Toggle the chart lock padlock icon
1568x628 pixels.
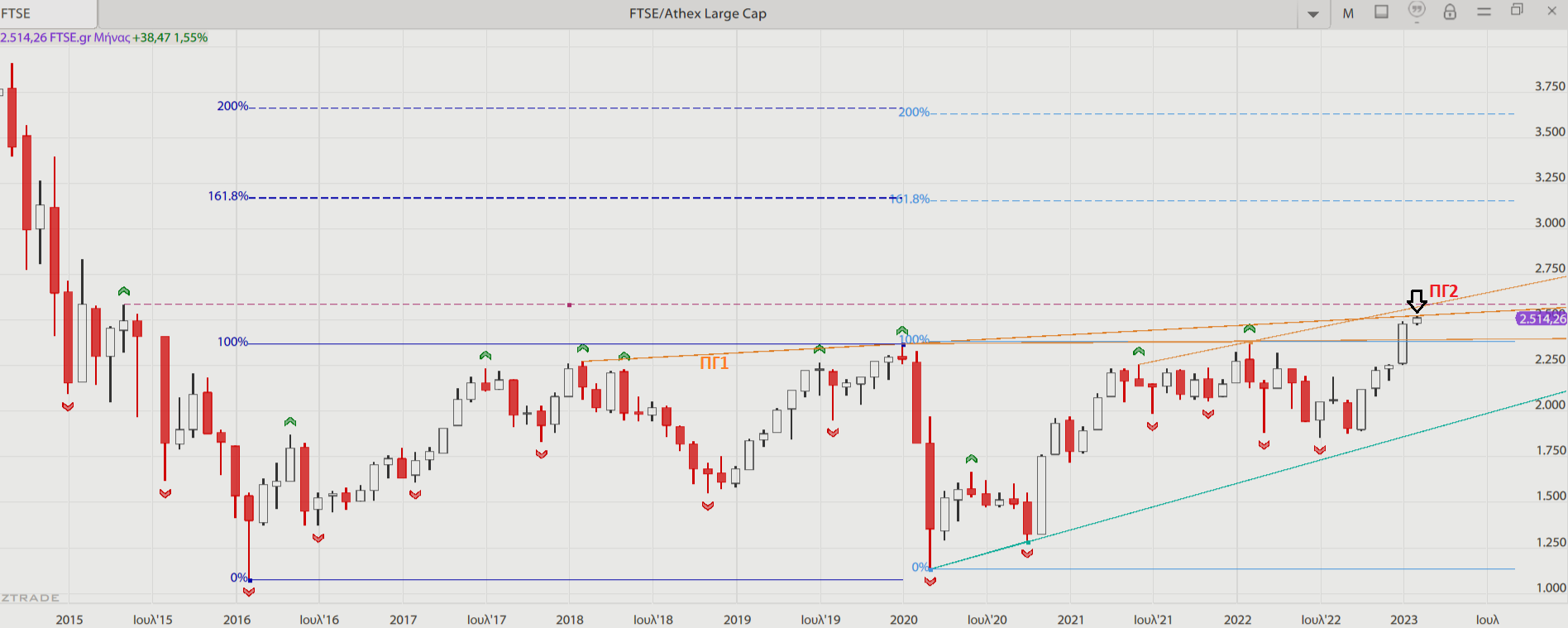tap(1450, 12)
